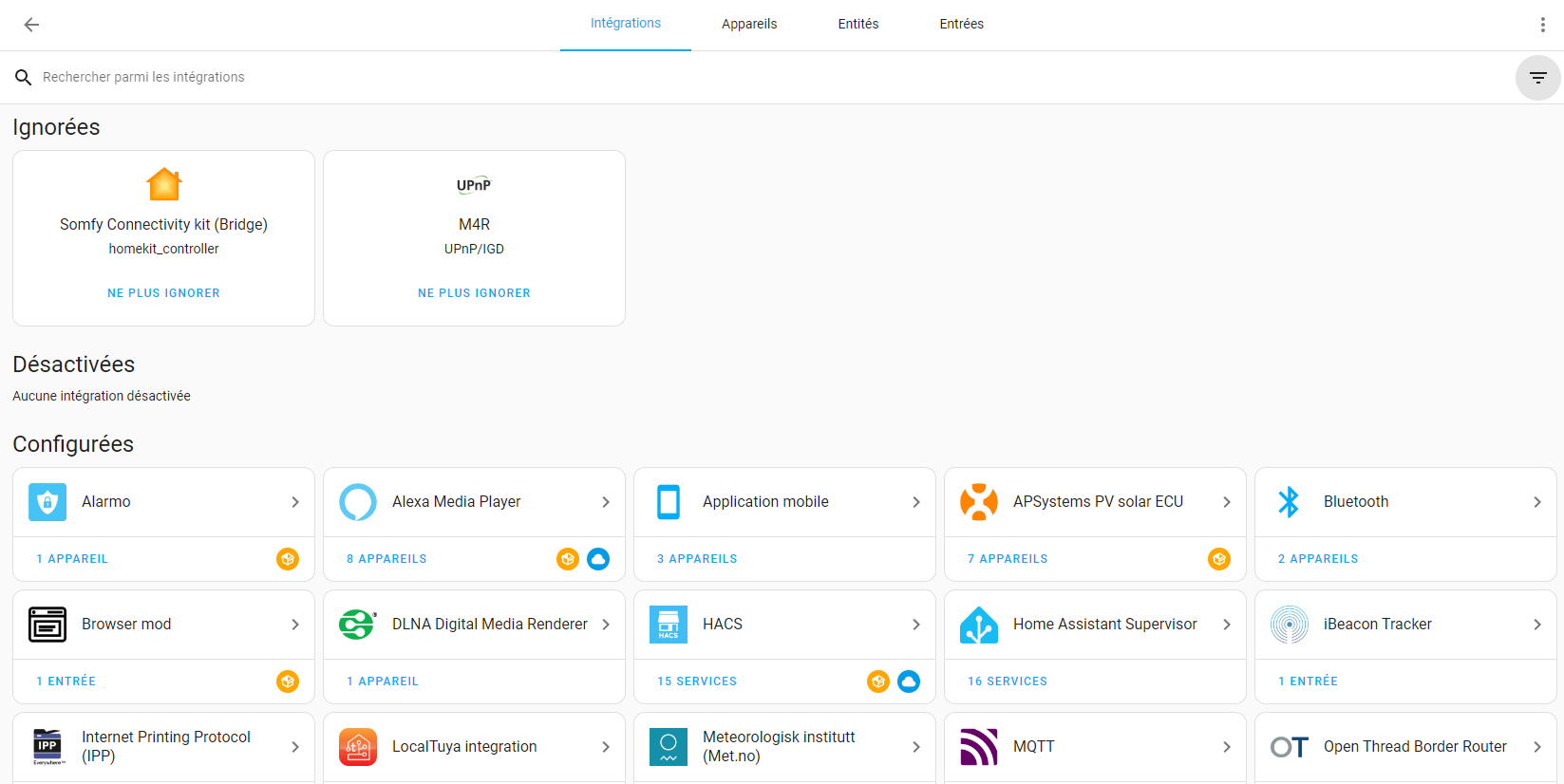Click the LocalTuya red icon

coord(358,747)
